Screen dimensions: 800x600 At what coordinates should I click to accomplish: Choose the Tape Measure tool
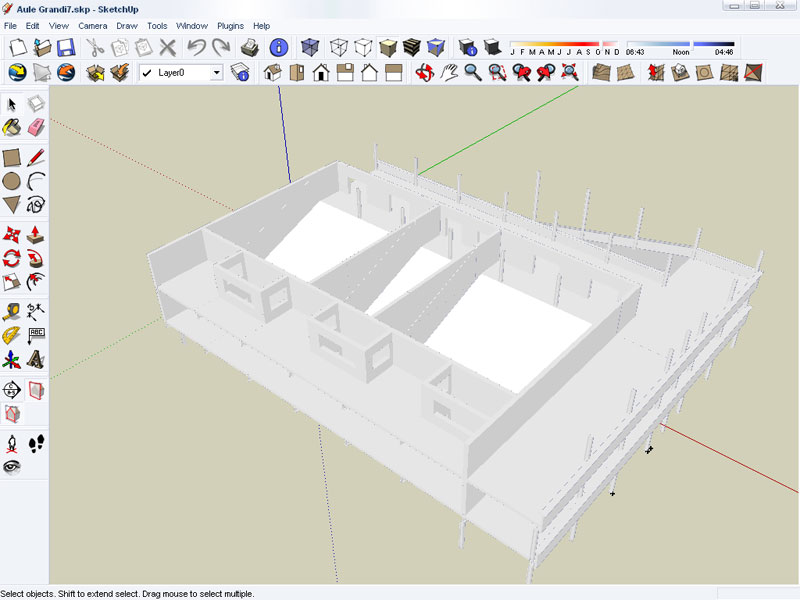(12, 311)
